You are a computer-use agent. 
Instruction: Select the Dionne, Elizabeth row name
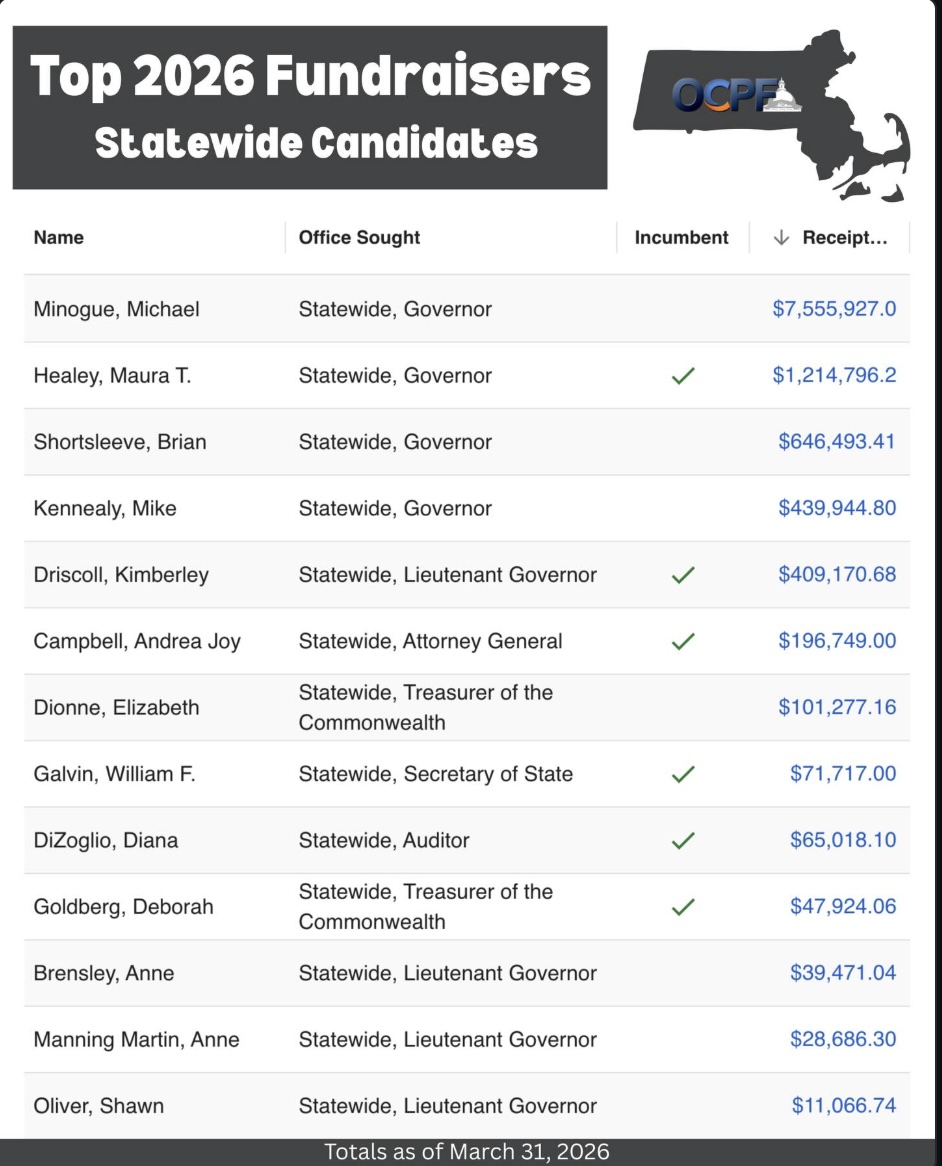pos(116,708)
